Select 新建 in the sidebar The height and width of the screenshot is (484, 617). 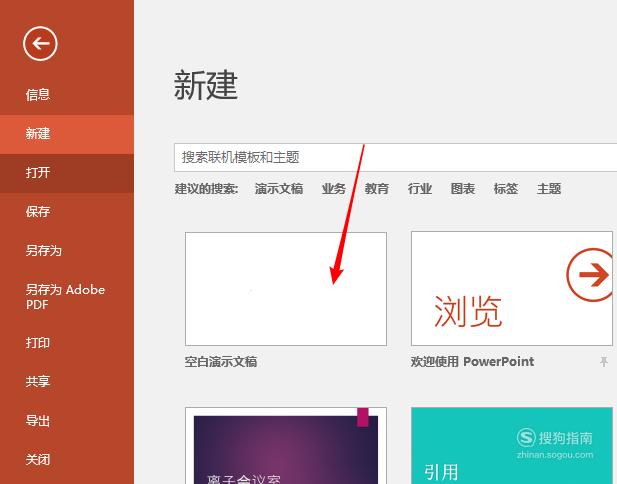click(x=67, y=134)
